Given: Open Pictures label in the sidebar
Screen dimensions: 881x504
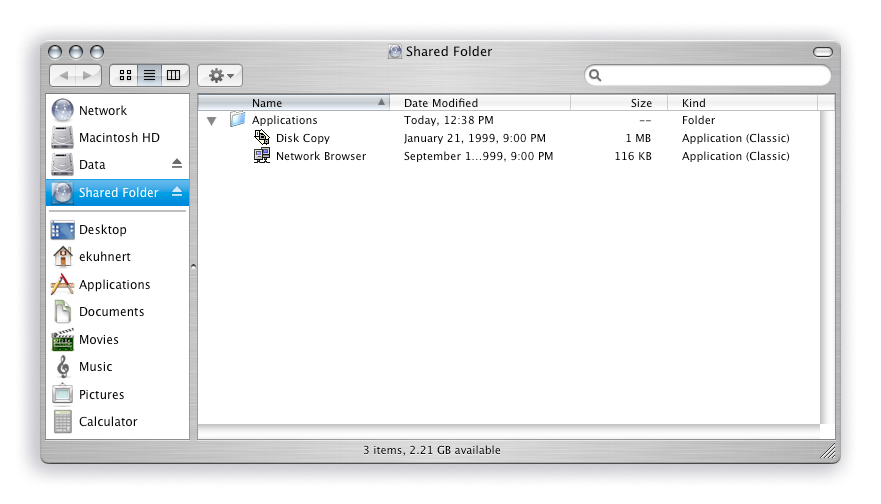Looking at the screenshot, I should [102, 395].
